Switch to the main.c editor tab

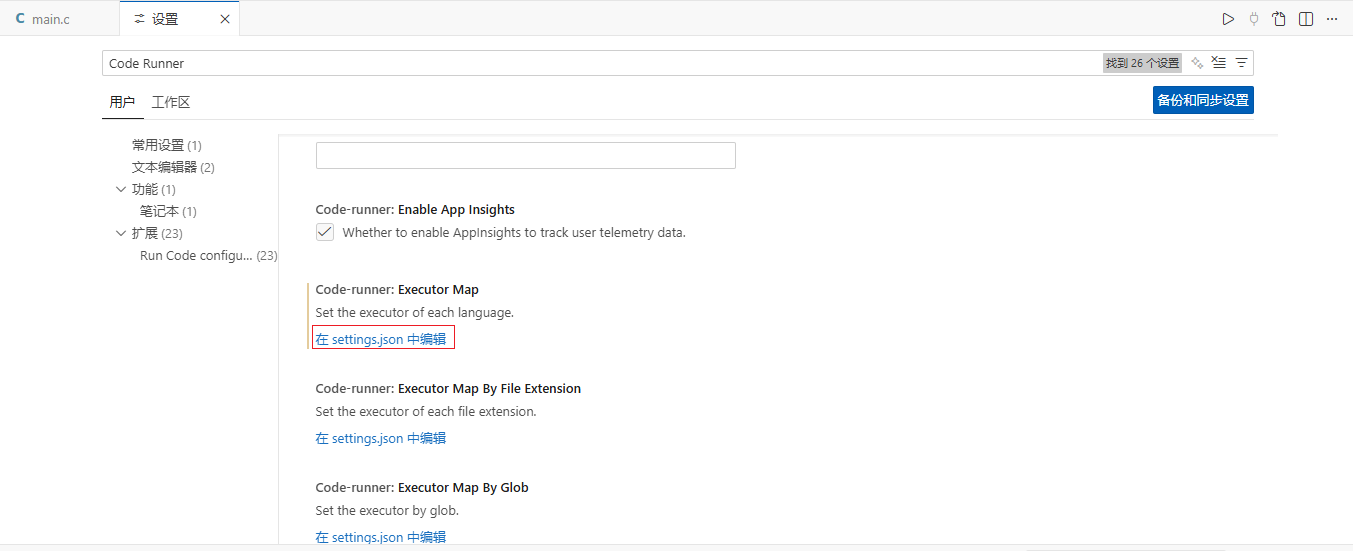pos(50,19)
